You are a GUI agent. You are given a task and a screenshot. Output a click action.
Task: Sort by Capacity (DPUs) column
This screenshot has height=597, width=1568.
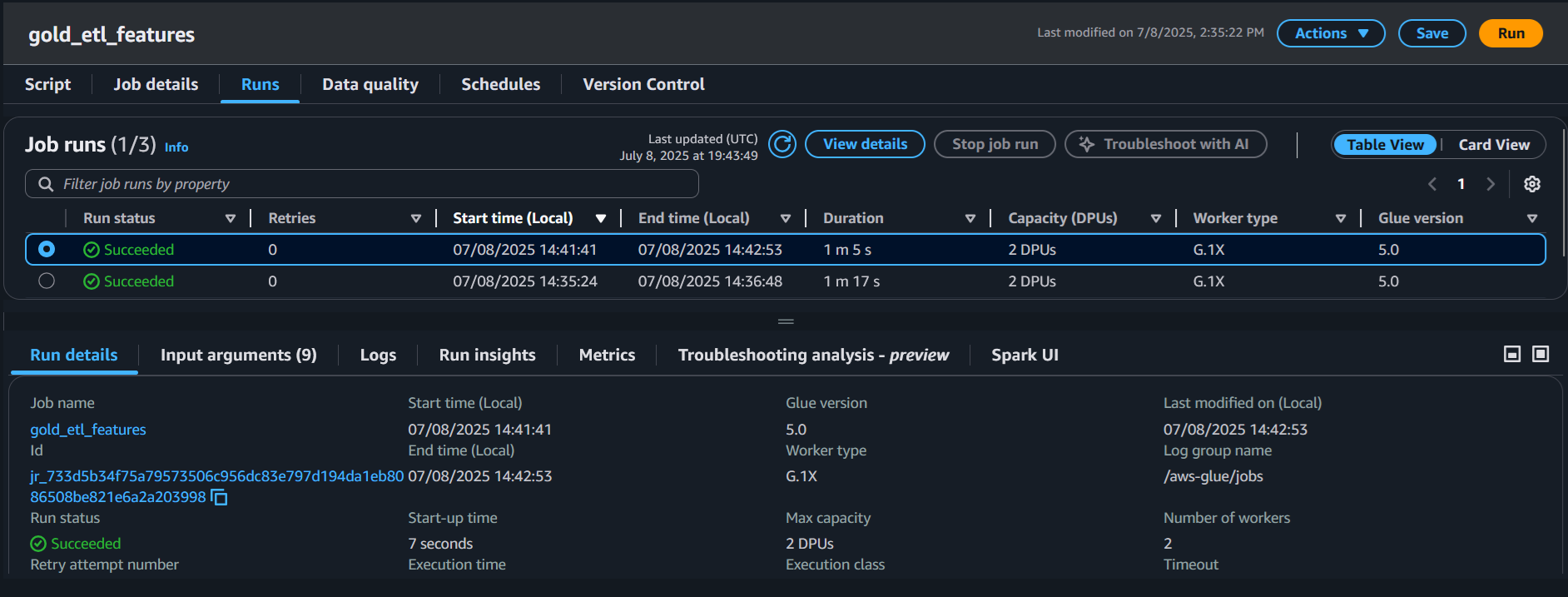1156,218
